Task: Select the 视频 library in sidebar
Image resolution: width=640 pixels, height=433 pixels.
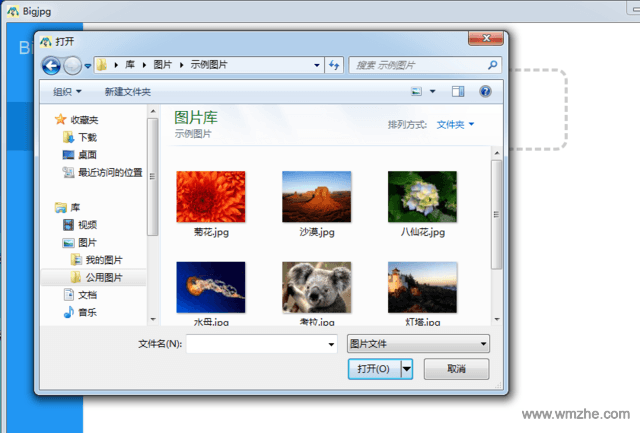Action: (86, 225)
